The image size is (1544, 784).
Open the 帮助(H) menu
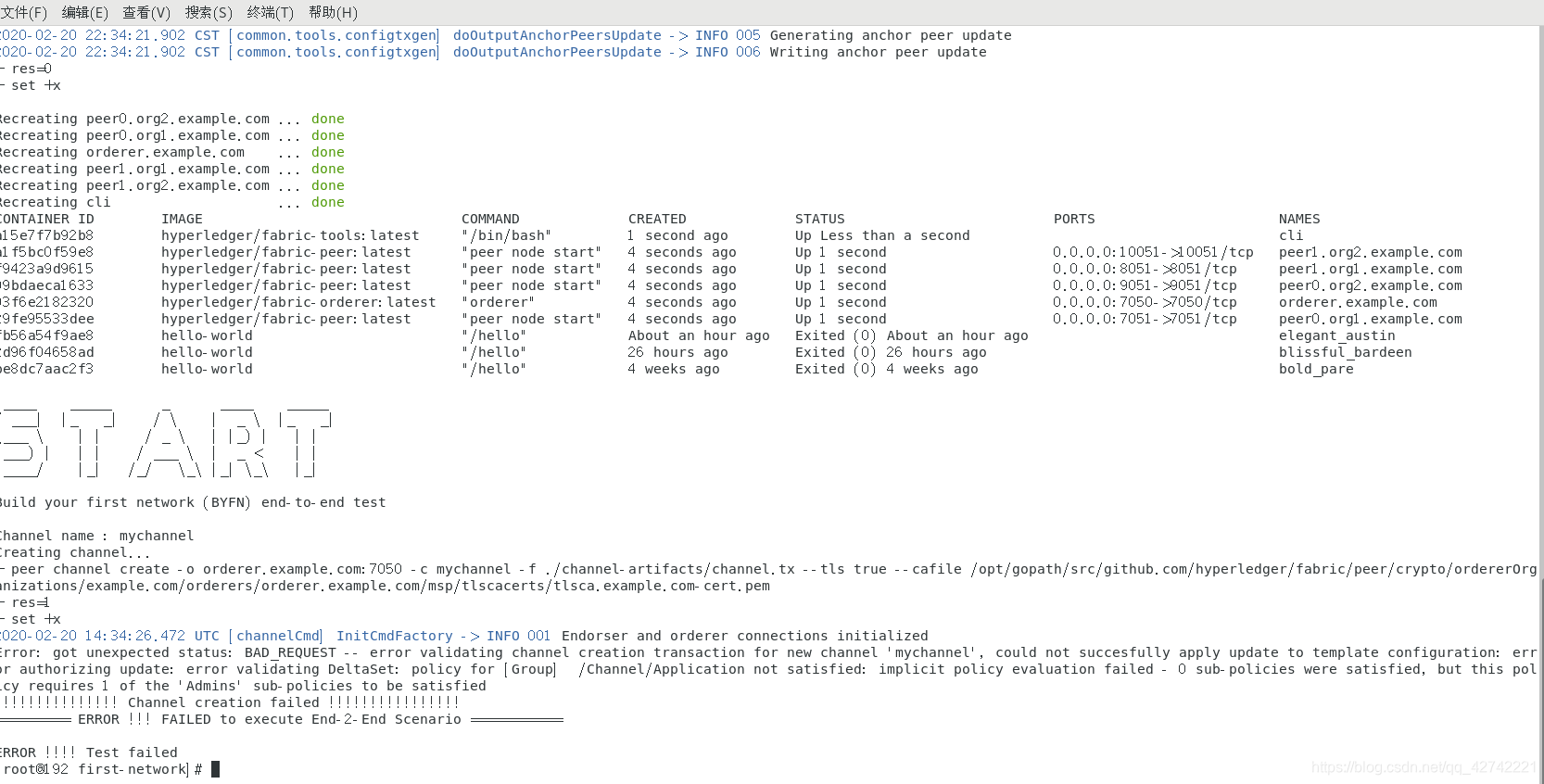tap(333, 12)
